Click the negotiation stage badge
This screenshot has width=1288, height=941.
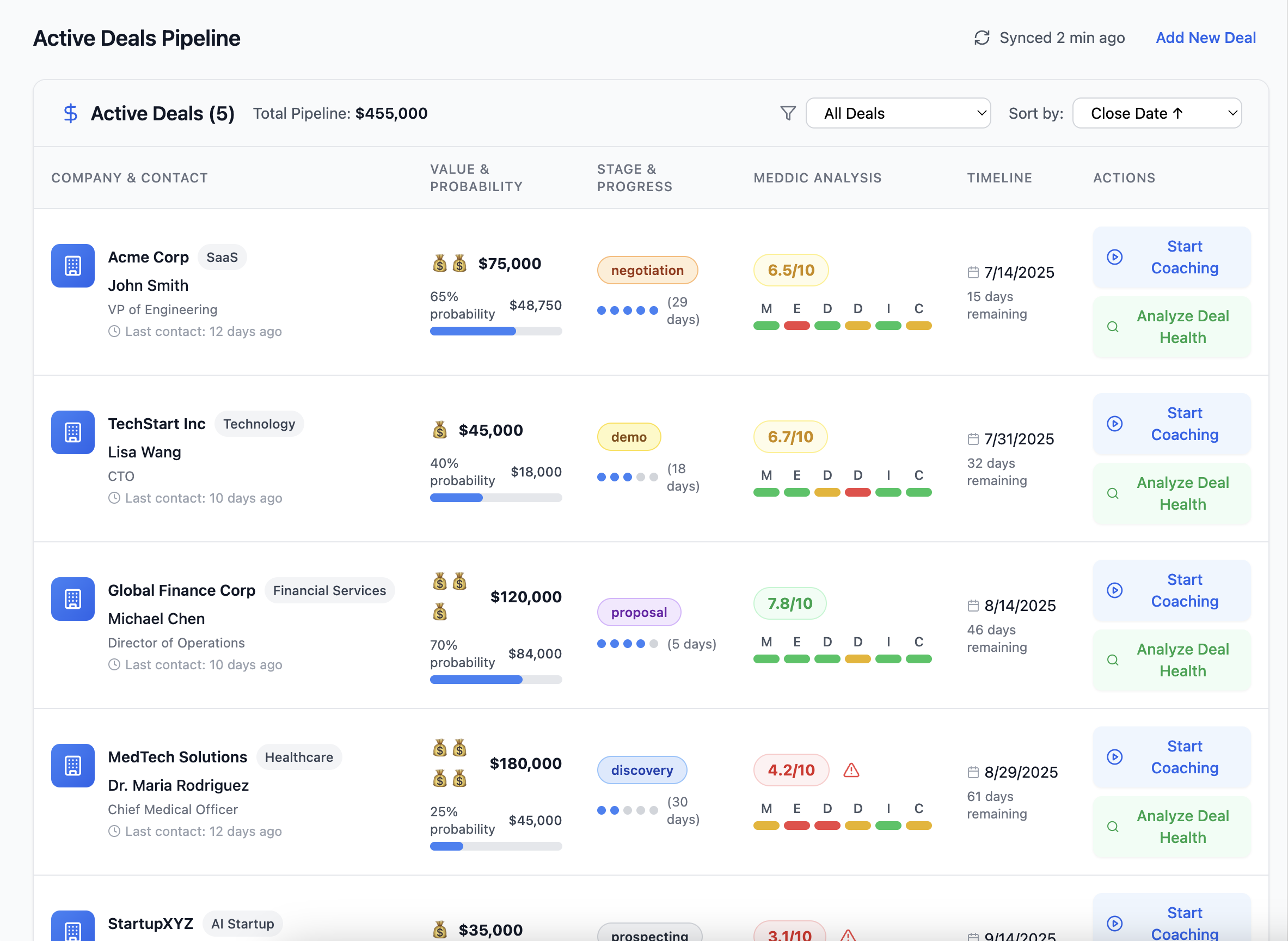coord(647,270)
